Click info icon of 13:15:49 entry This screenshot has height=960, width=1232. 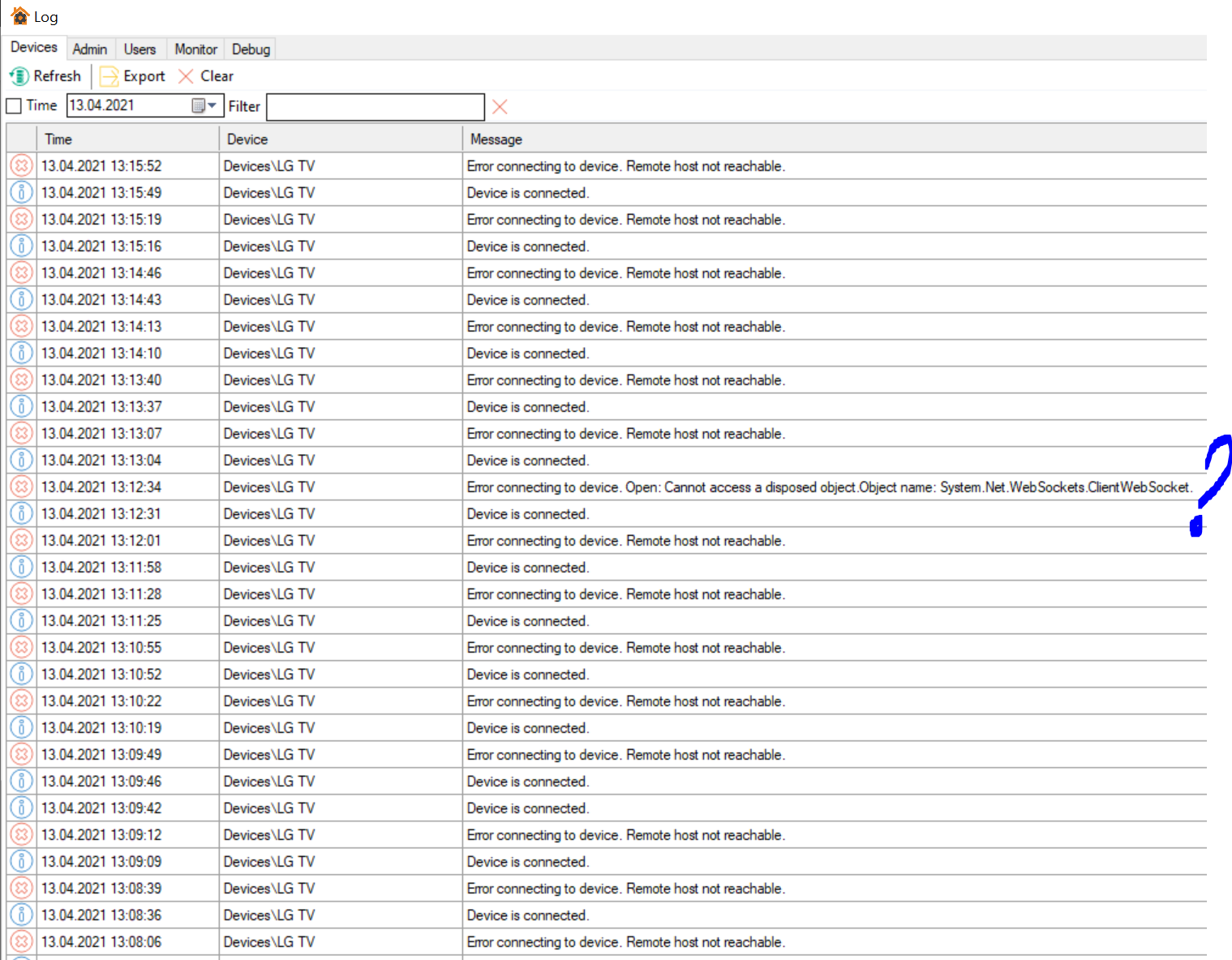[22, 193]
